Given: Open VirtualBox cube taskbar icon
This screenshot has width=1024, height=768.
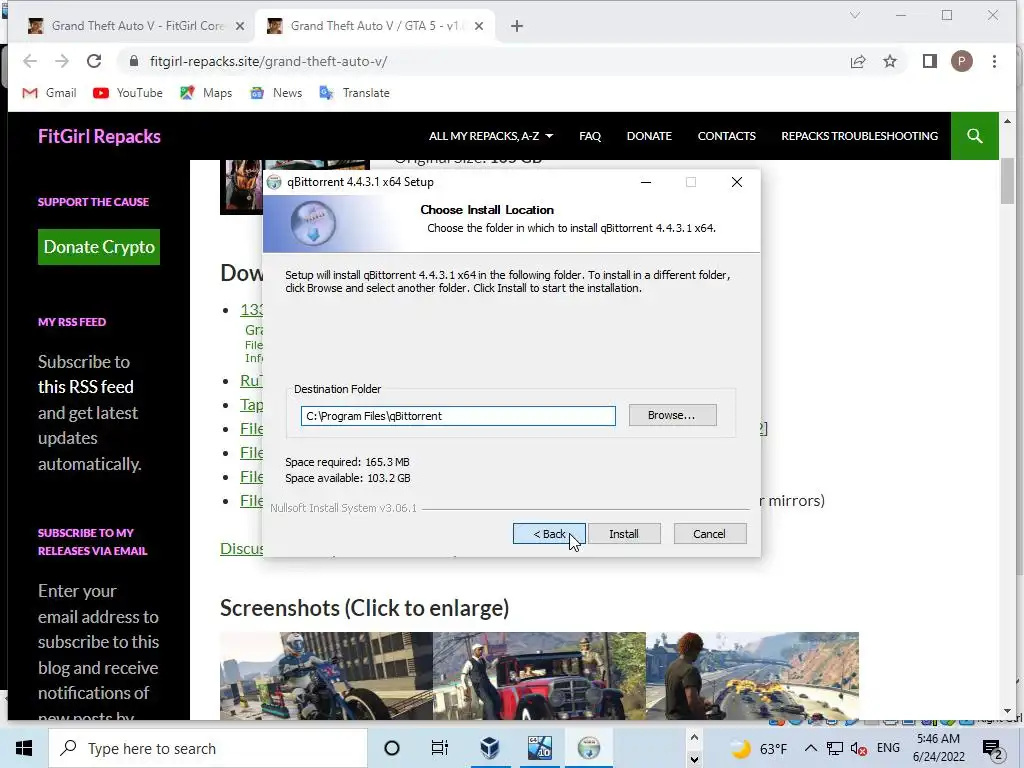Looking at the screenshot, I should (489, 748).
